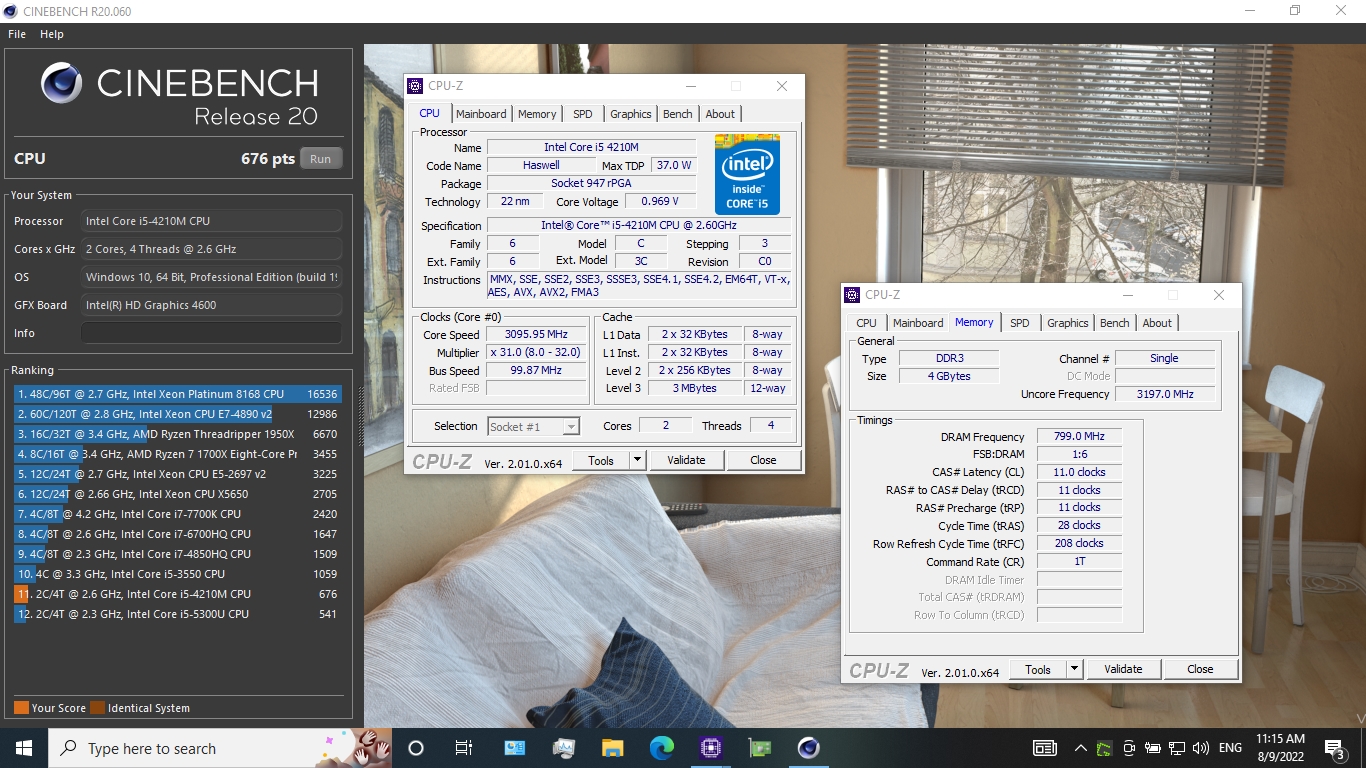The height and width of the screenshot is (768, 1366).
Task: Open Cortana from the taskbar
Action: tap(416, 748)
